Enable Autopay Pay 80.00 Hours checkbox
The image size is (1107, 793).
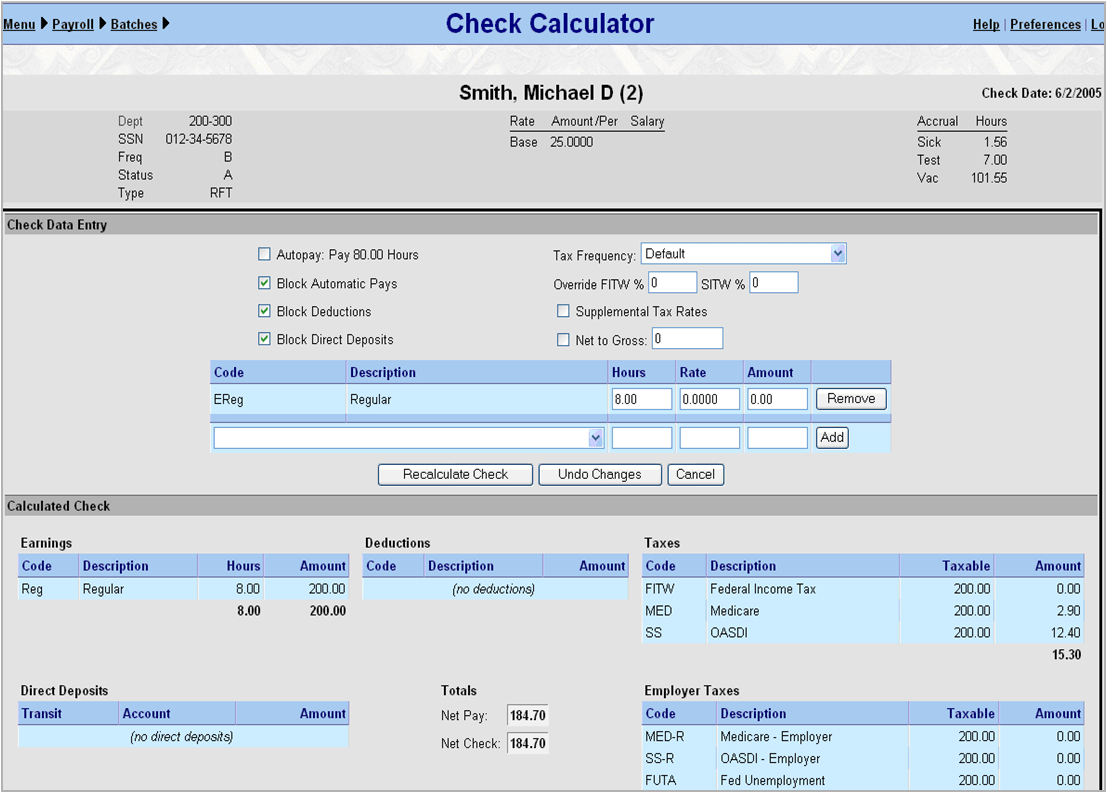[x=264, y=254]
